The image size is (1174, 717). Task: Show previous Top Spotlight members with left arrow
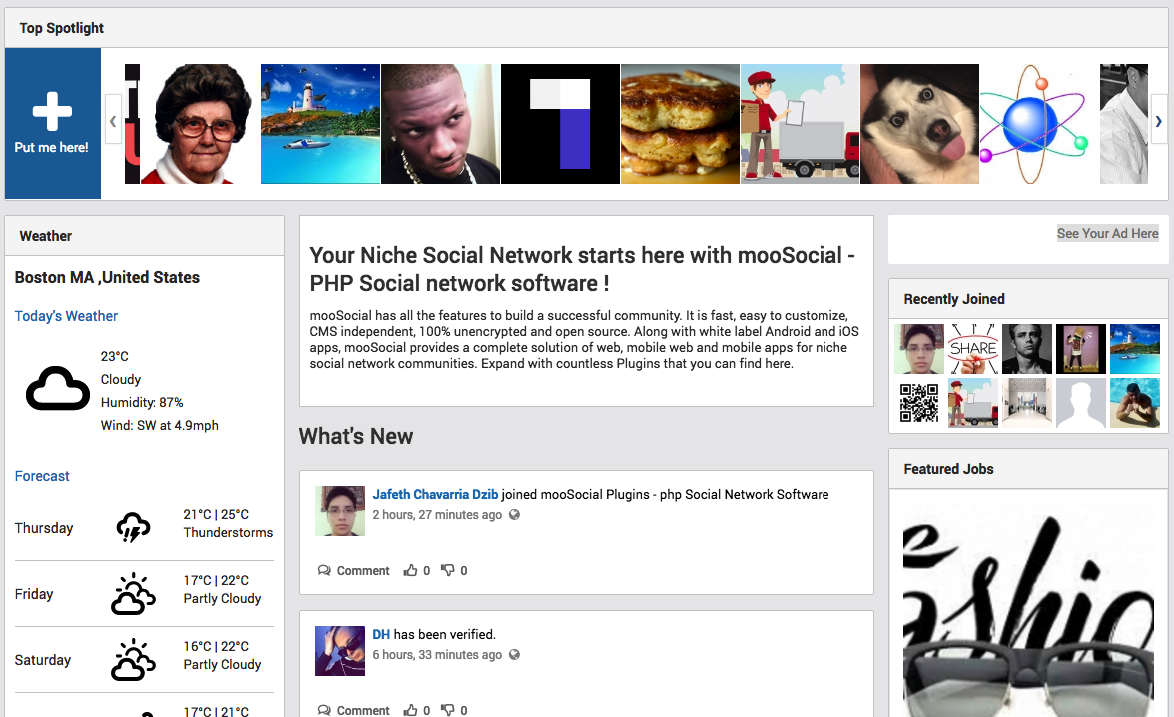(x=113, y=120)
